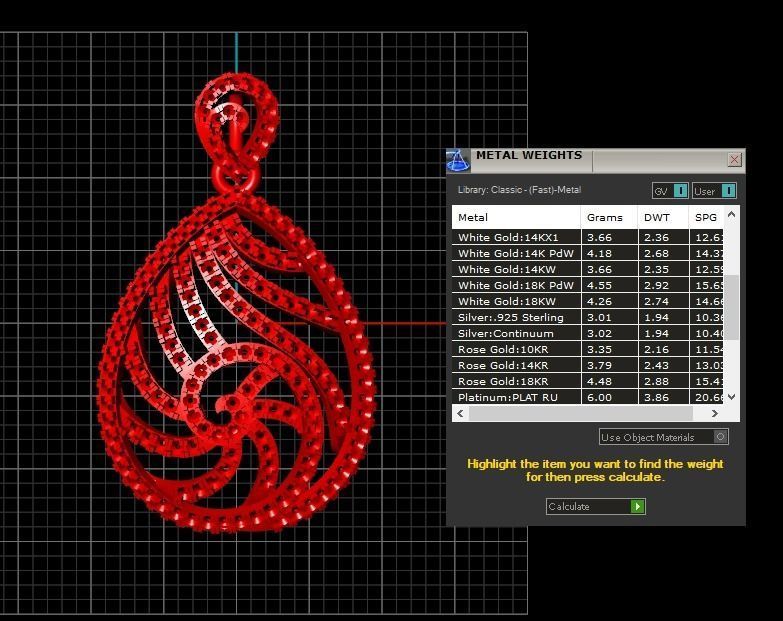The image size is (783, 621).
Task: Select the White Gold:14KW row
Action: [588, 269]
